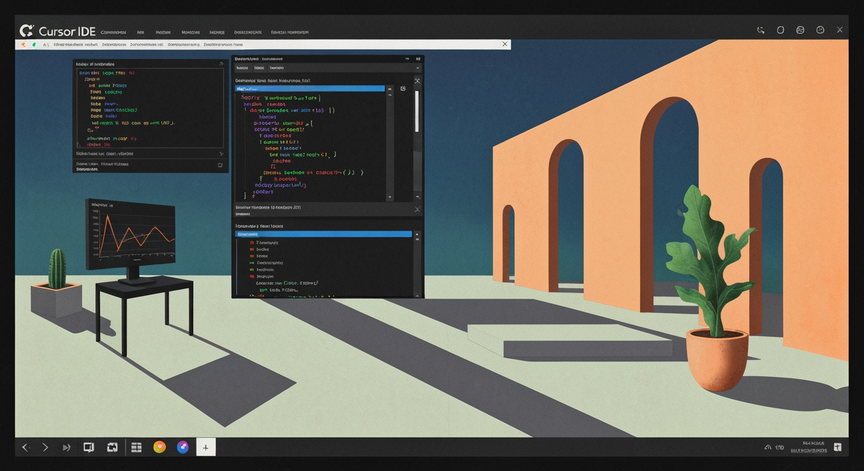Click the rightmost header icon of center panel
The image size is (864, 471).
point(418,58)
